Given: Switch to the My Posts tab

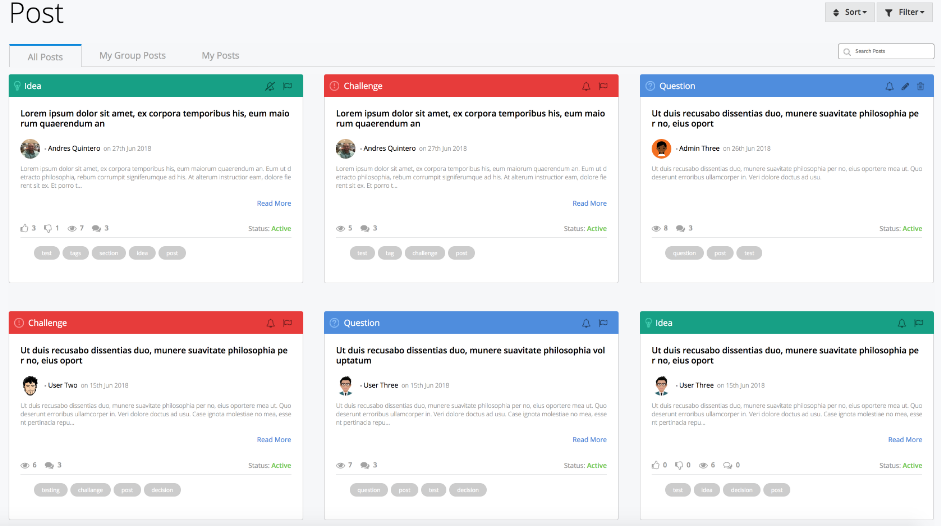Looking at the screenshot, I should 220,56.
